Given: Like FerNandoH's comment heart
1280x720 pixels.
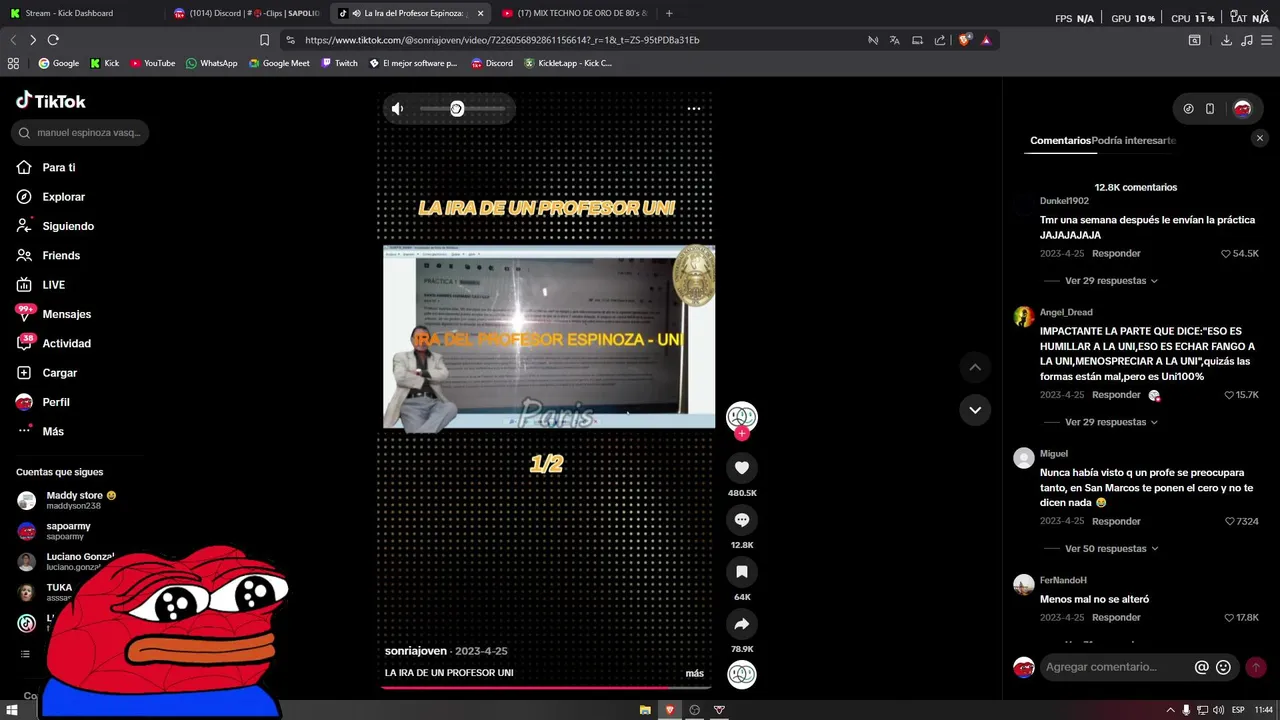Looking at the screenshot, I should pos(1229,618).
